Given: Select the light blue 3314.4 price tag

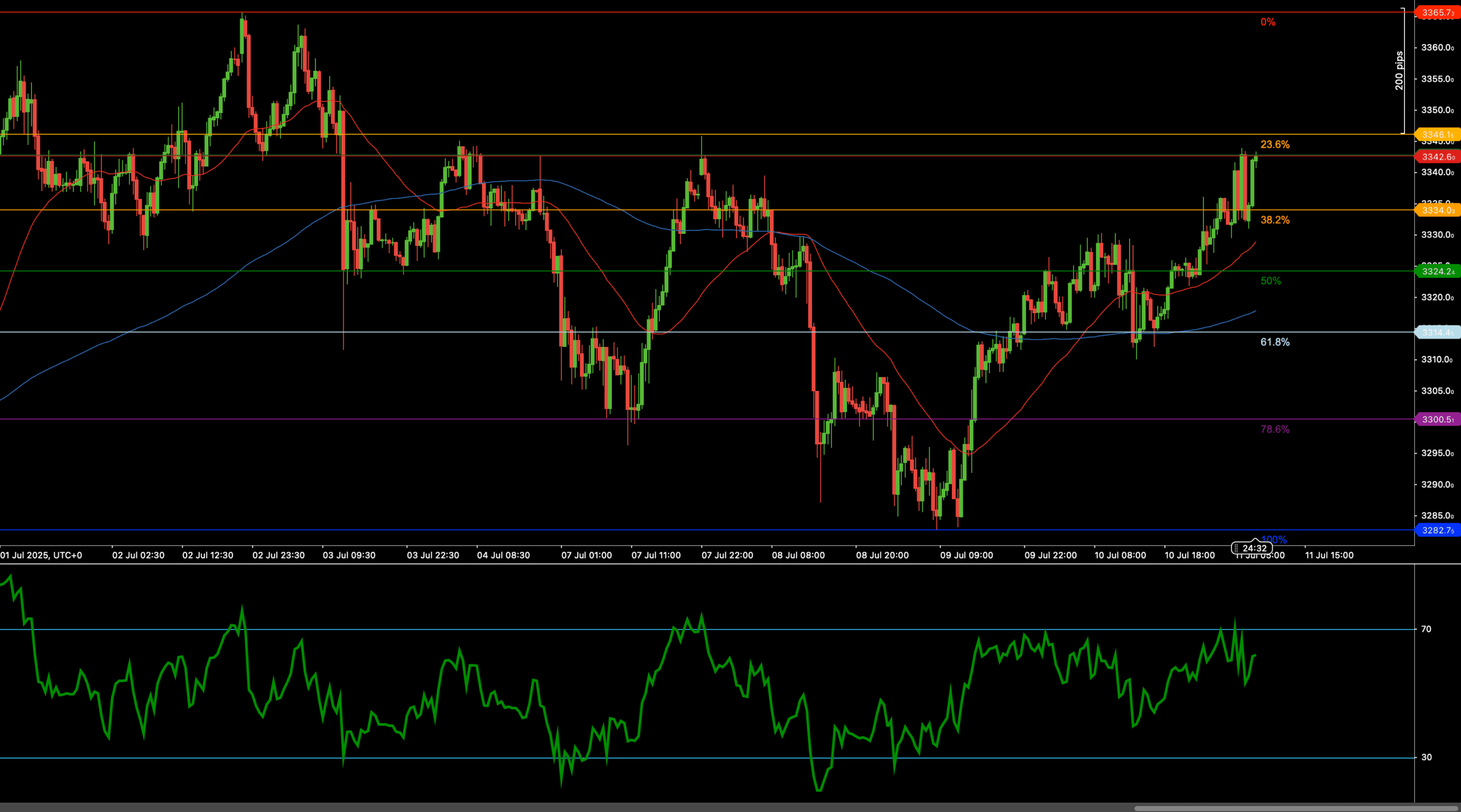Looking at the screenshot, I should (x=1438, y=333).
